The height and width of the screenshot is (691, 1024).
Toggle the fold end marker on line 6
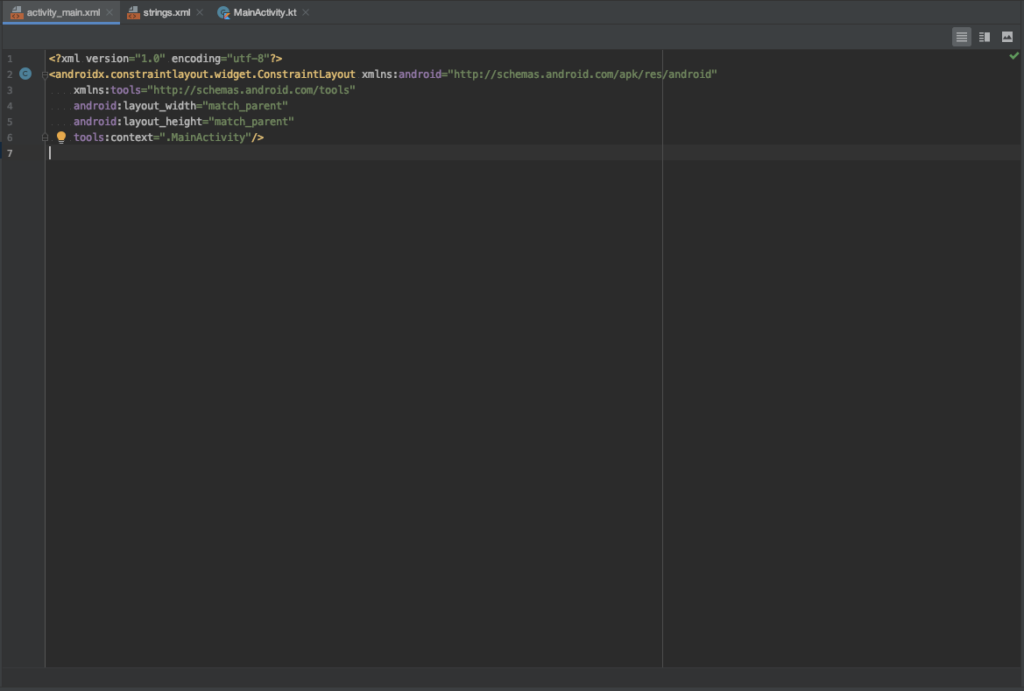click(44, 137)
